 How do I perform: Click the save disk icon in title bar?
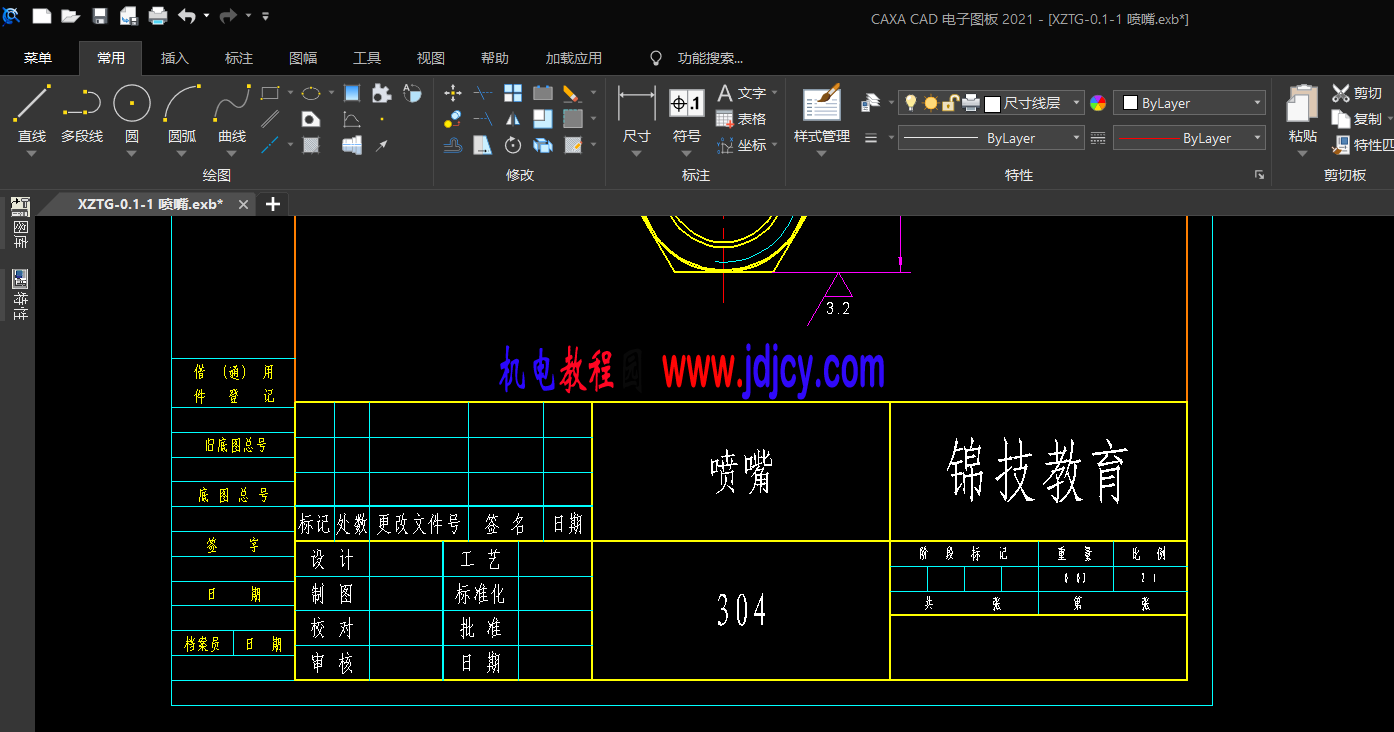pos(100,16)
